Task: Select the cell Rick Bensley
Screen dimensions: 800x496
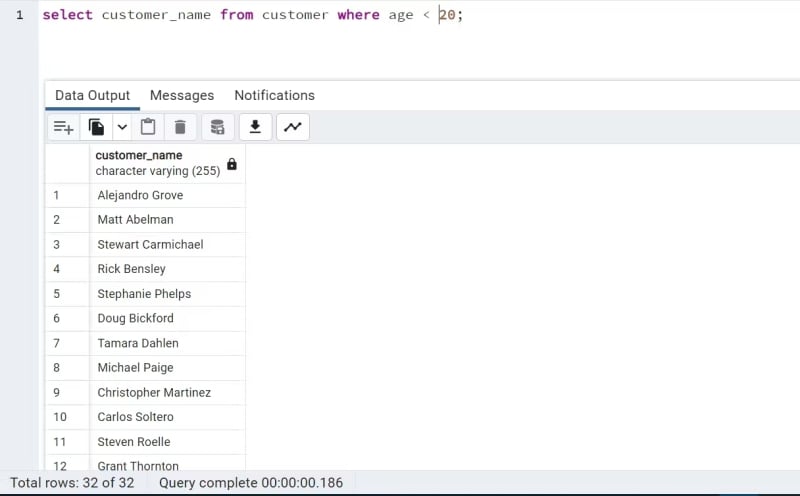Action: pyautogui.click(x=167, y=269)
